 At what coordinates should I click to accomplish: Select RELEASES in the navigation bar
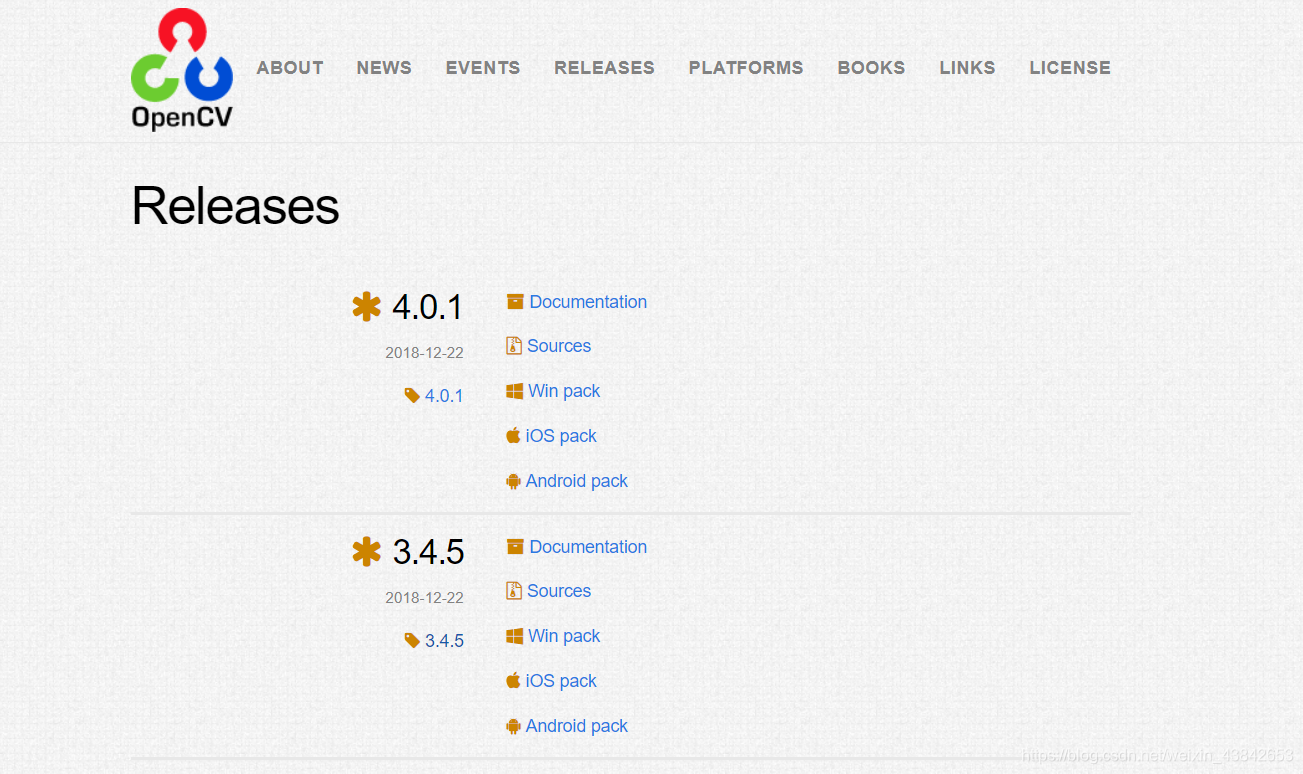point(604,68)
